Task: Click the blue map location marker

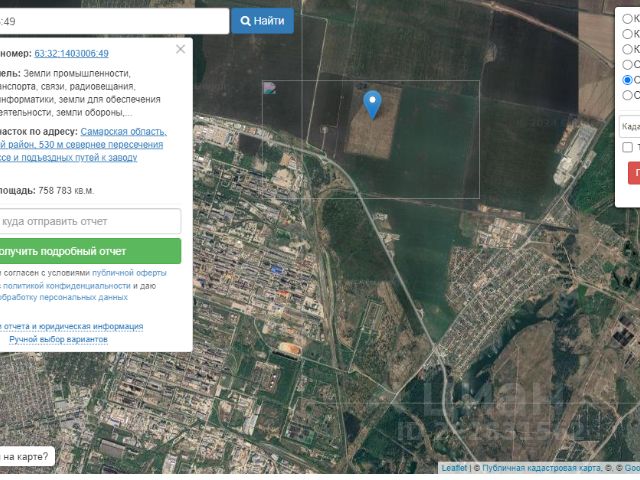Action: [372, 104]
